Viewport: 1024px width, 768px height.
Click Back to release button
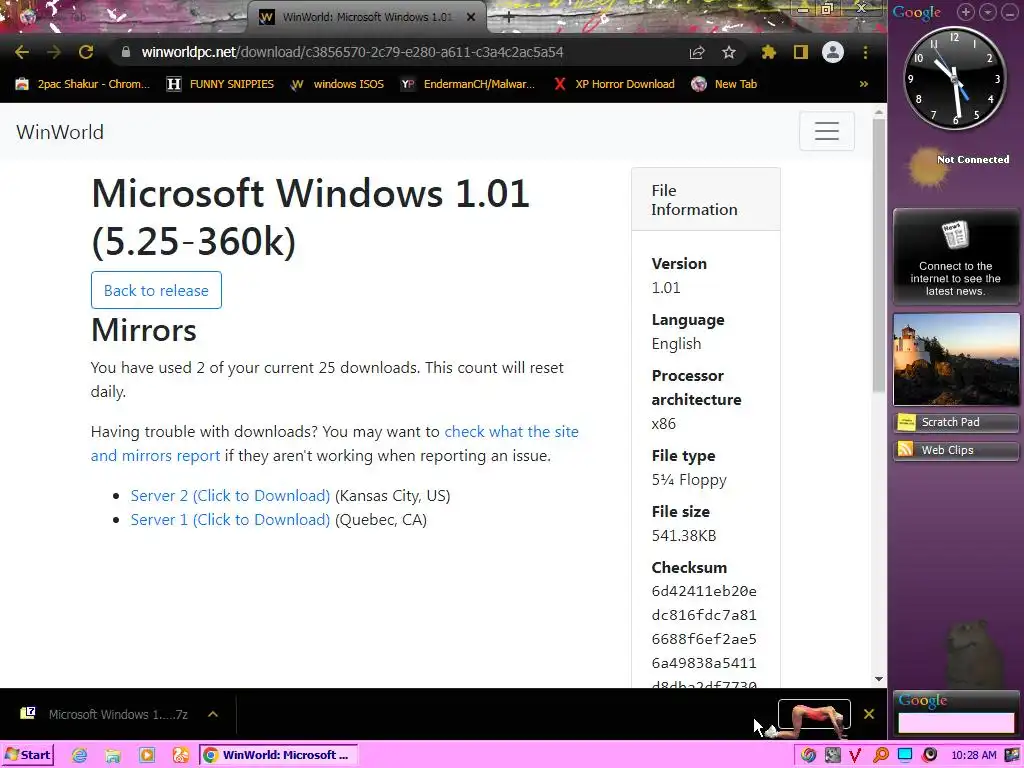(x=156, y=290)
